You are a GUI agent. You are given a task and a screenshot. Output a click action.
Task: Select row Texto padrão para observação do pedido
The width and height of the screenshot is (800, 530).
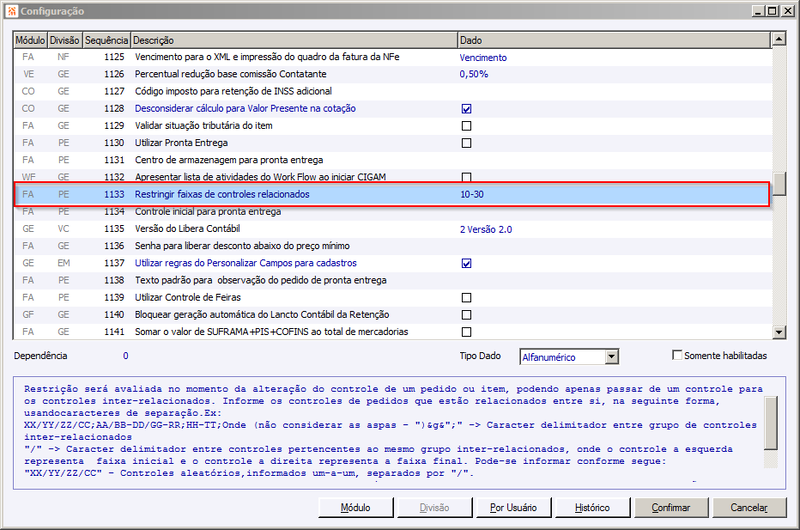[392, 280]
